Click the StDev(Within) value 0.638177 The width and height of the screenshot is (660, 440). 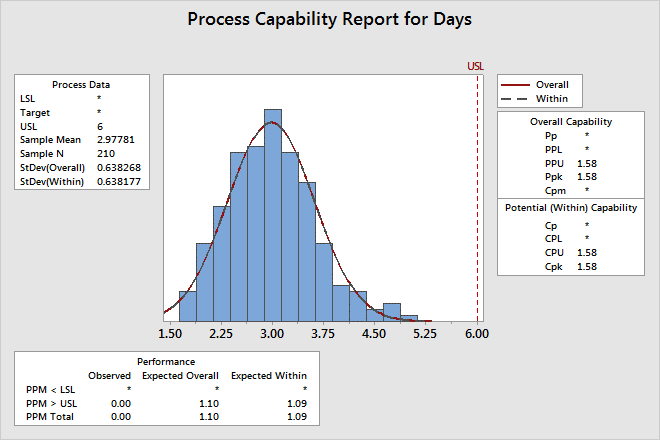pos(117,183)
